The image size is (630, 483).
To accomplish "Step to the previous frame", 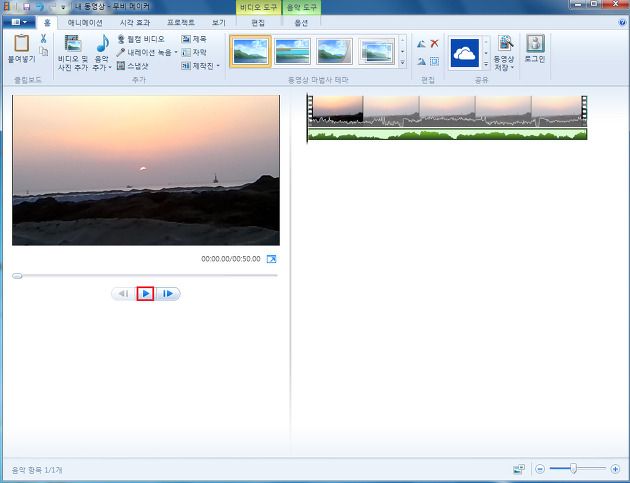I will pos(124,294).
